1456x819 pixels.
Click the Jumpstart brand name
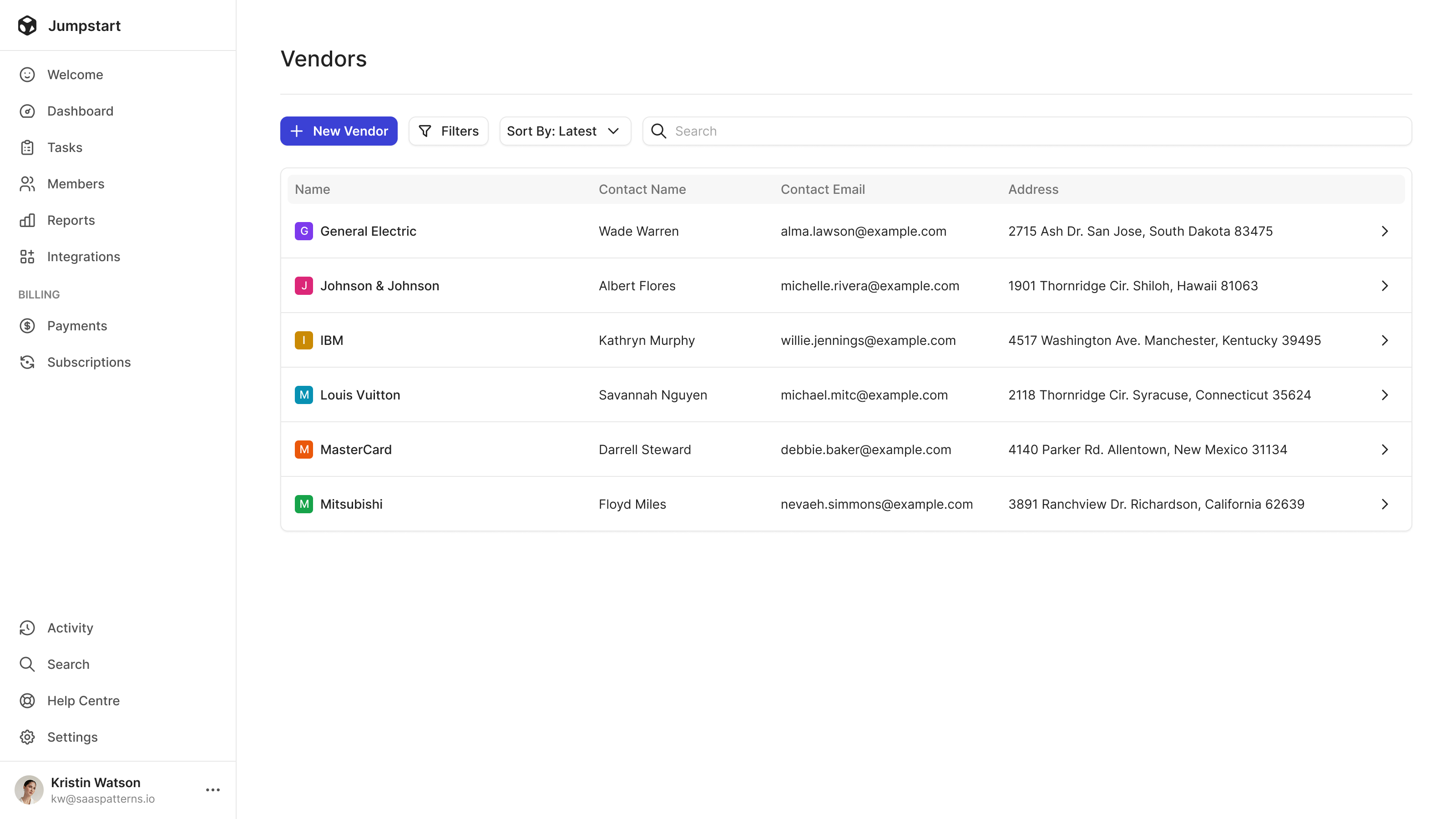pyautogui.click(x=84, y=25)
